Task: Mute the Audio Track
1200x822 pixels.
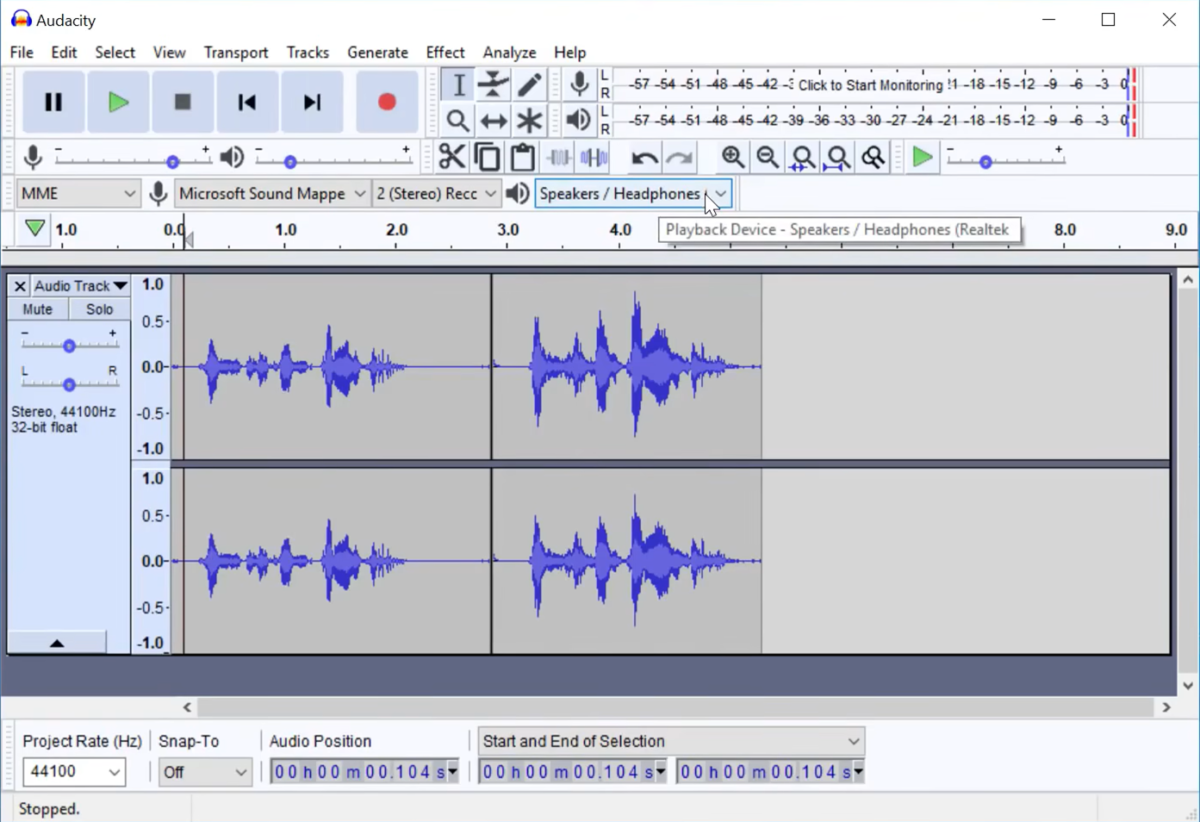Action: pyautogui.click(x=38, y=309)
